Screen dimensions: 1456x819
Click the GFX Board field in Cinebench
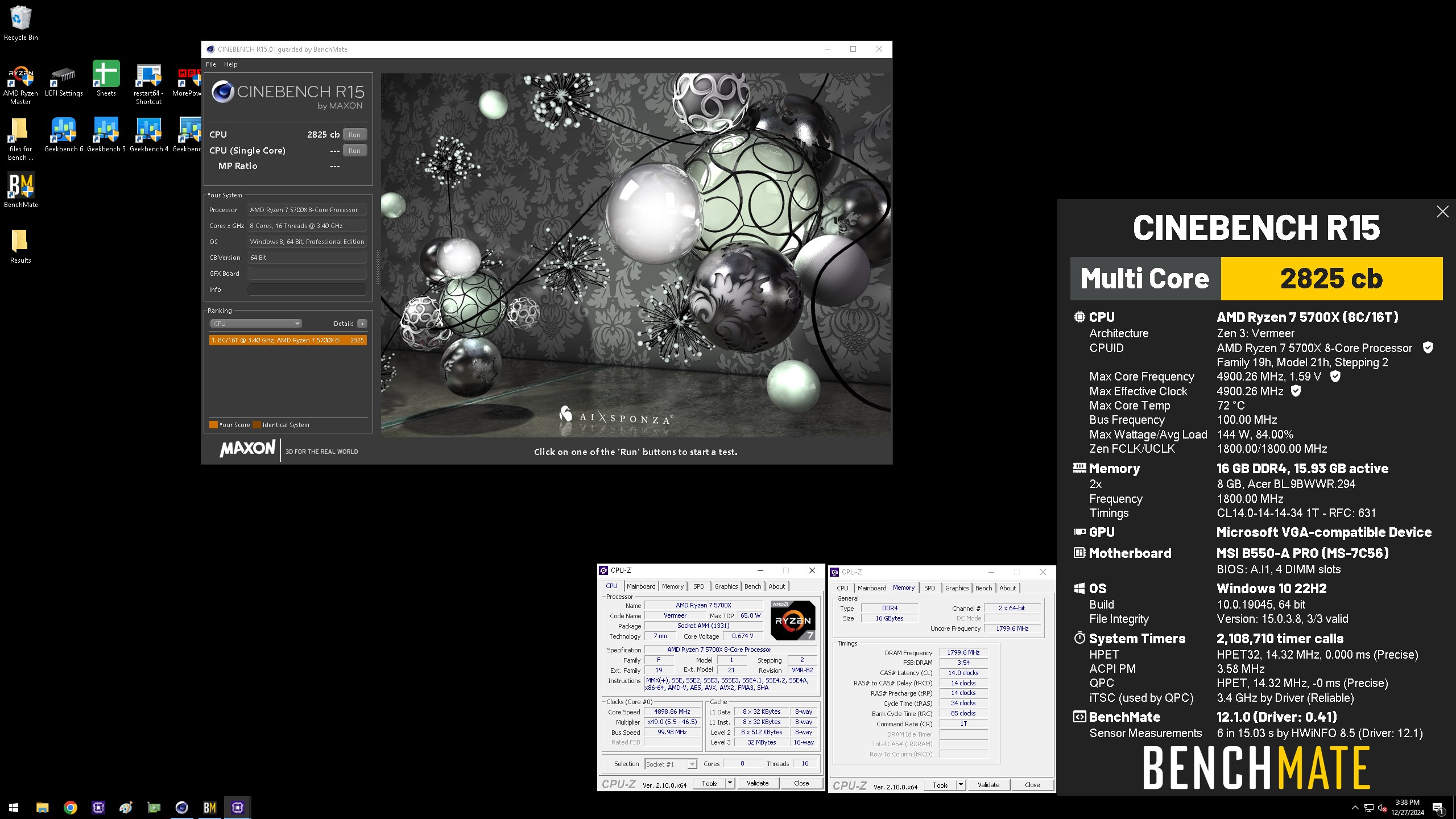(x=307, y=274)
